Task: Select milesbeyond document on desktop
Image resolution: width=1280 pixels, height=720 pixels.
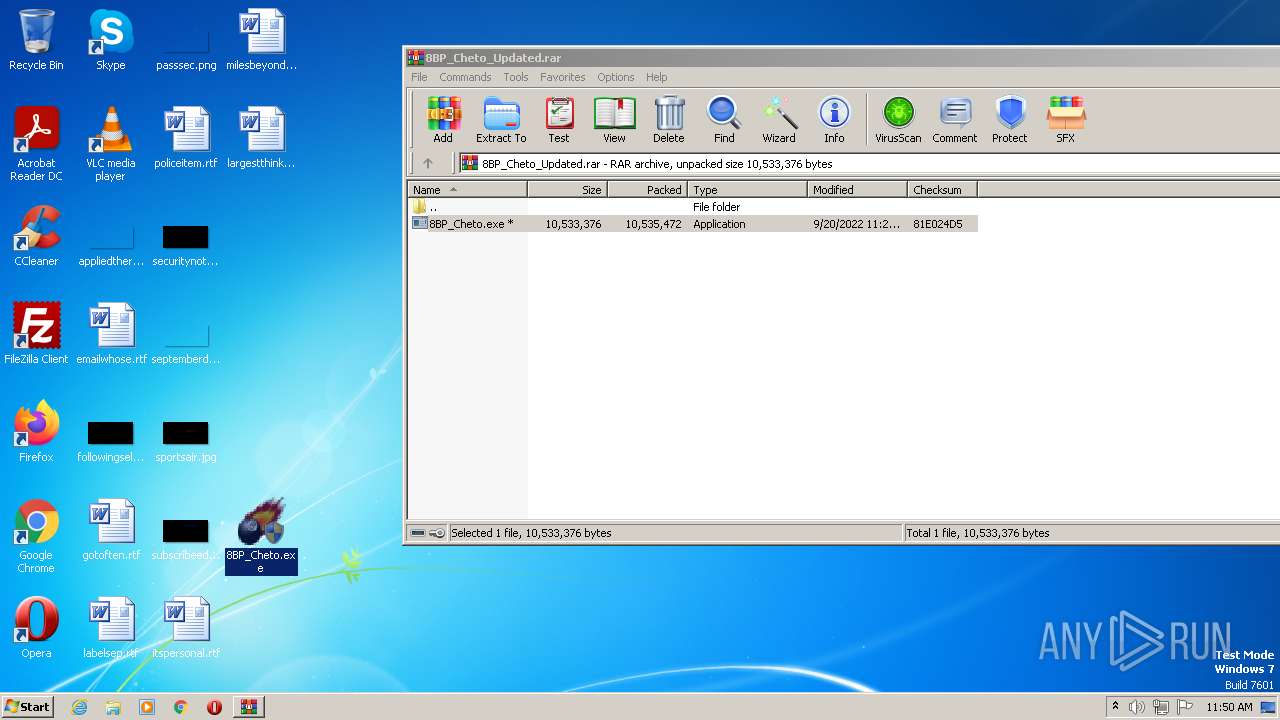Action: tap(261, 40)
